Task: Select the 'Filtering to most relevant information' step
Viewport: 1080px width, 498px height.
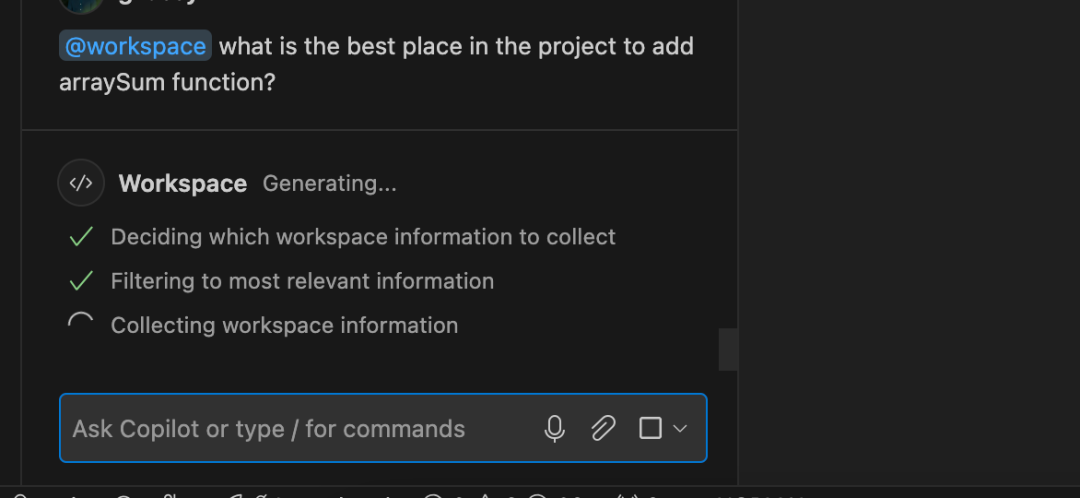Action: pyautogui.click(x=302, y=281)
